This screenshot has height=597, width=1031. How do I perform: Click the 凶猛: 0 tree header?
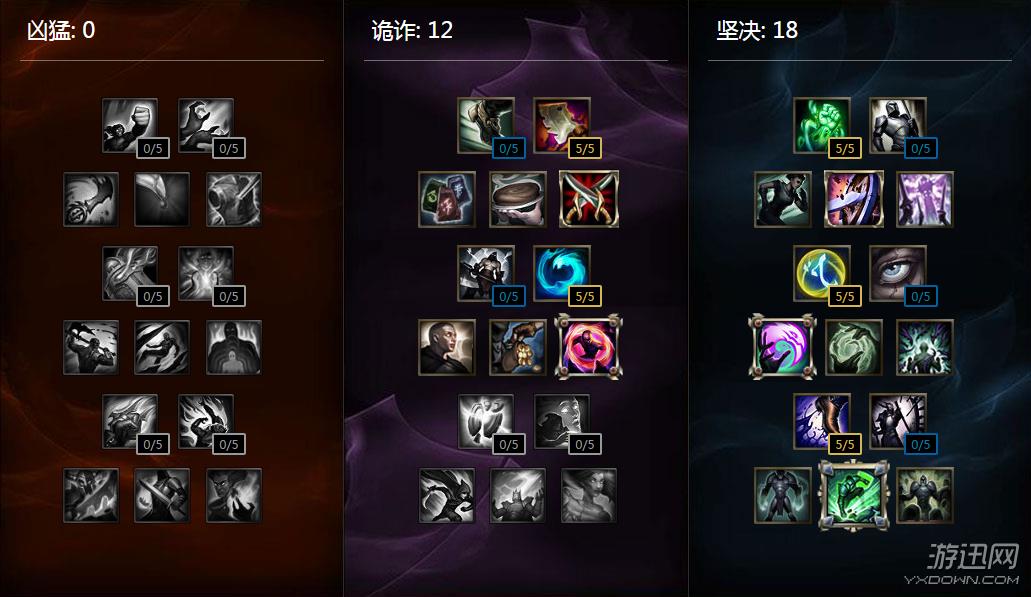point(60,30)
